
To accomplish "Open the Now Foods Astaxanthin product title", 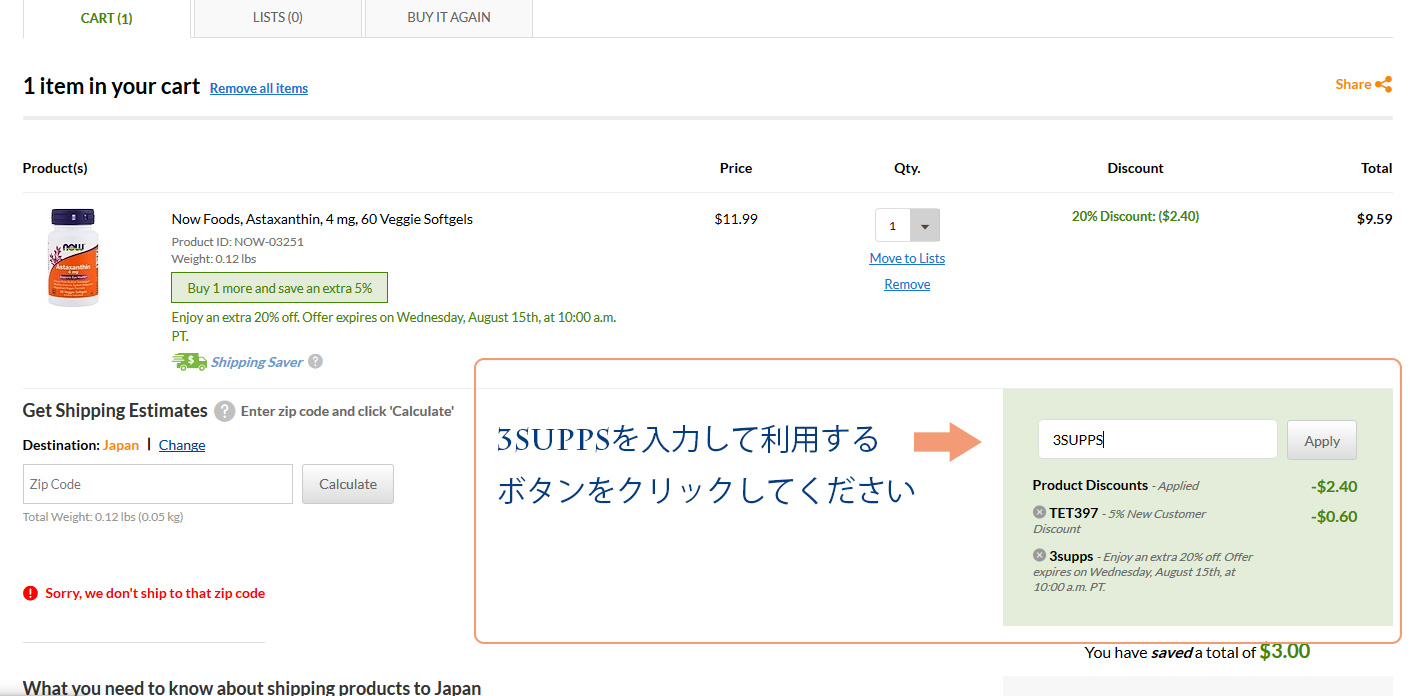I will pyautogui.click(x=322, y=219).
